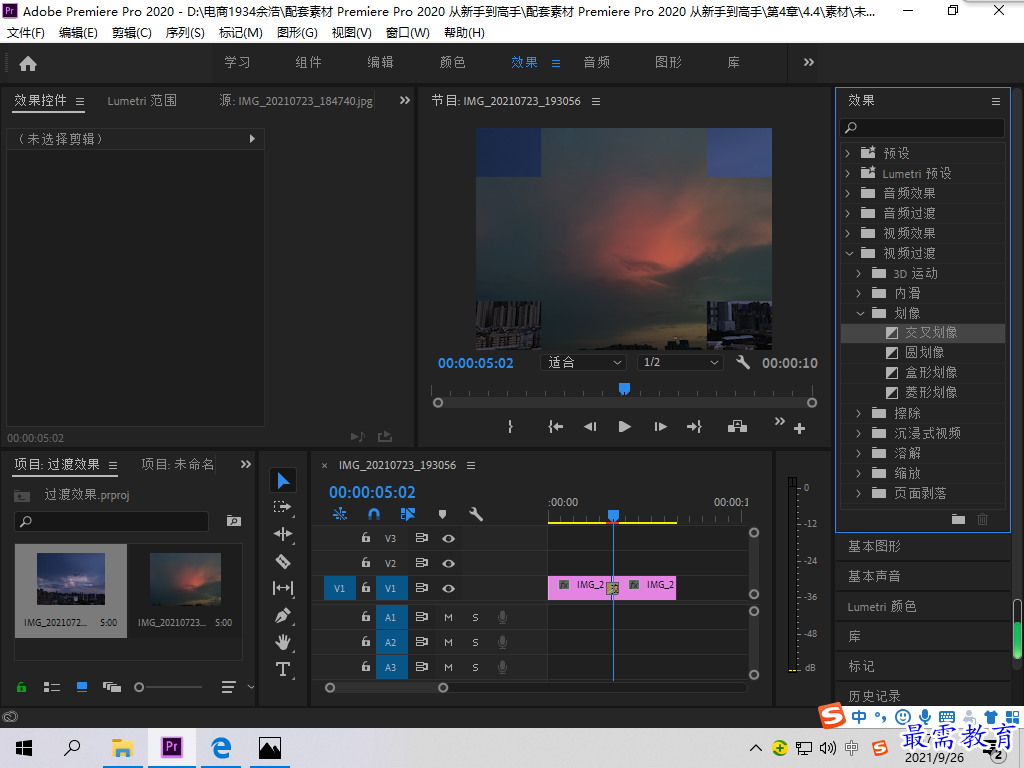Select the Type tool
Screen dimensions: 1024x768
click(283, 669)
